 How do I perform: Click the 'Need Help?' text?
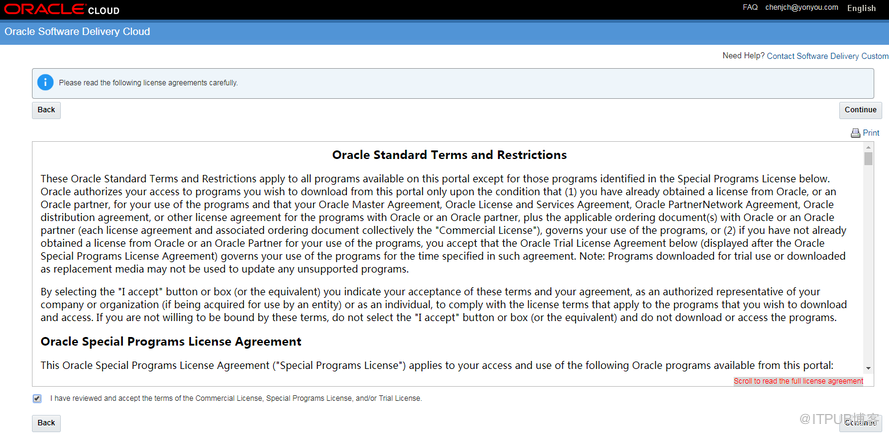point(743,56)
